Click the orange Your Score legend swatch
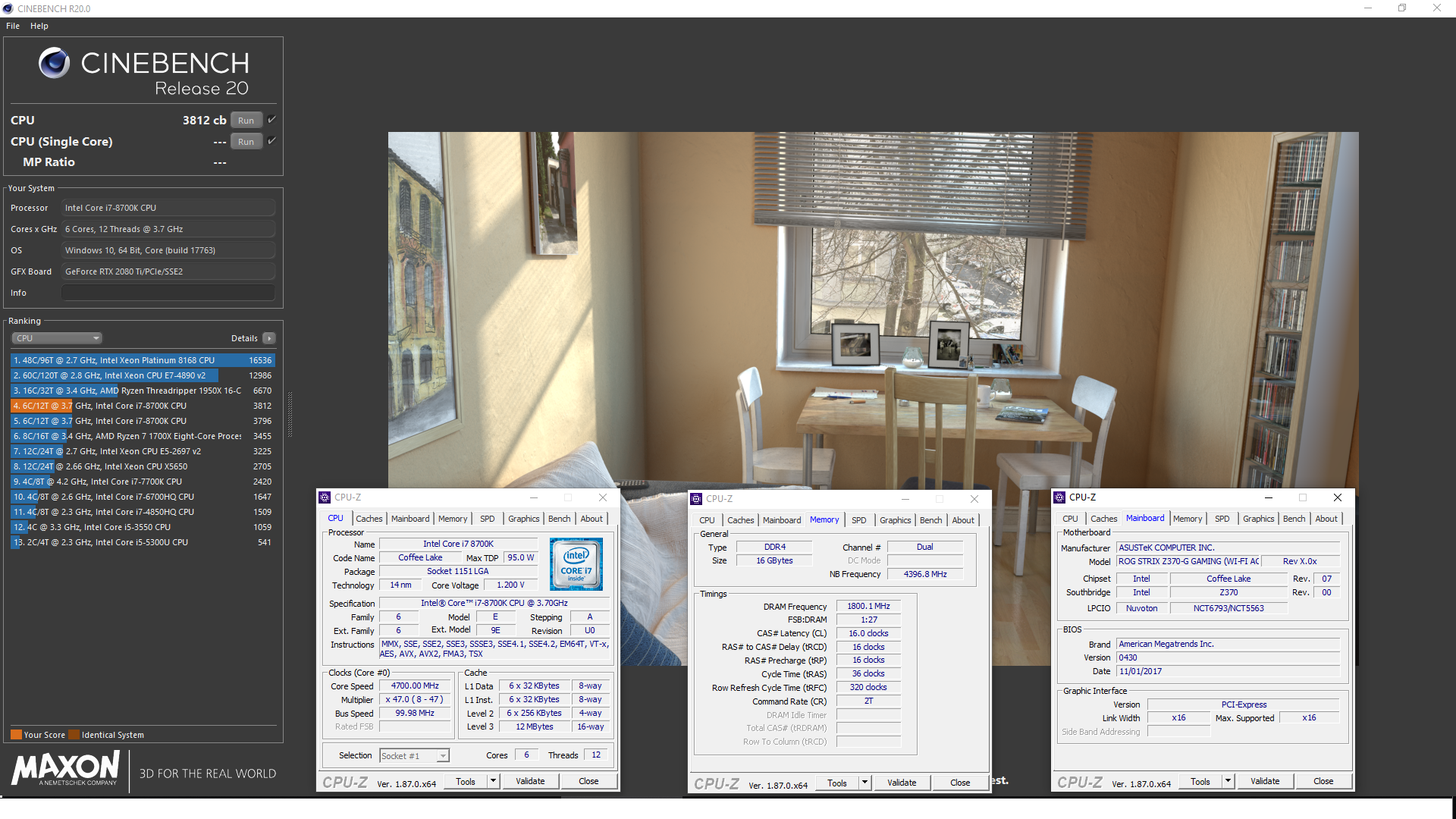1456x819 pixels. pos(16,735)
